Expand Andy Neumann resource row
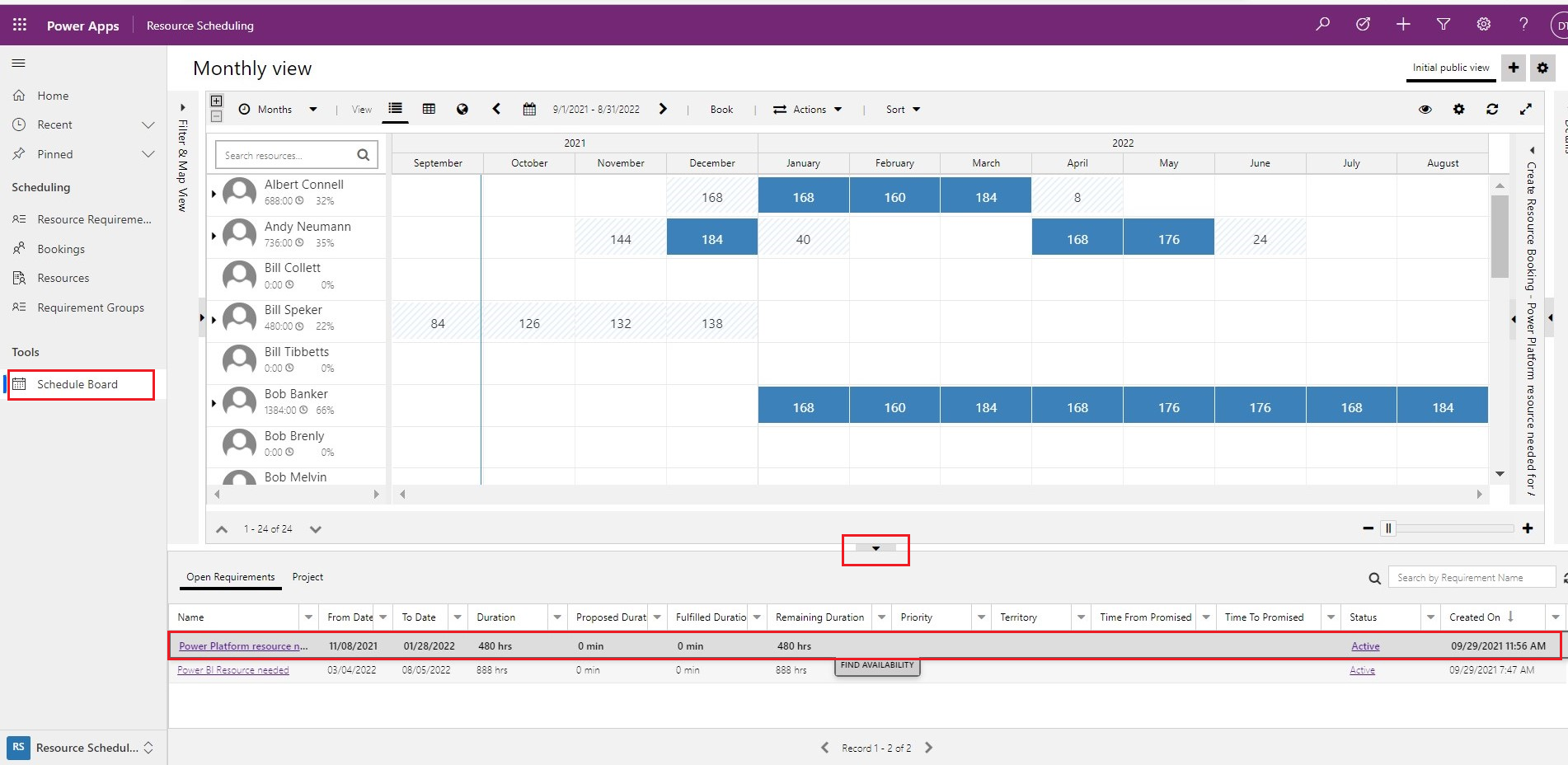This screenshot has width=1568, height=765. coord(214,236)
